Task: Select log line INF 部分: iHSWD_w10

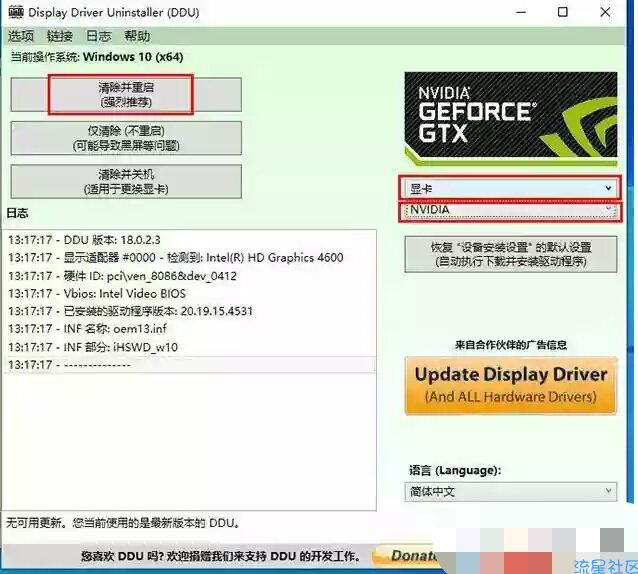Action: 189,347
